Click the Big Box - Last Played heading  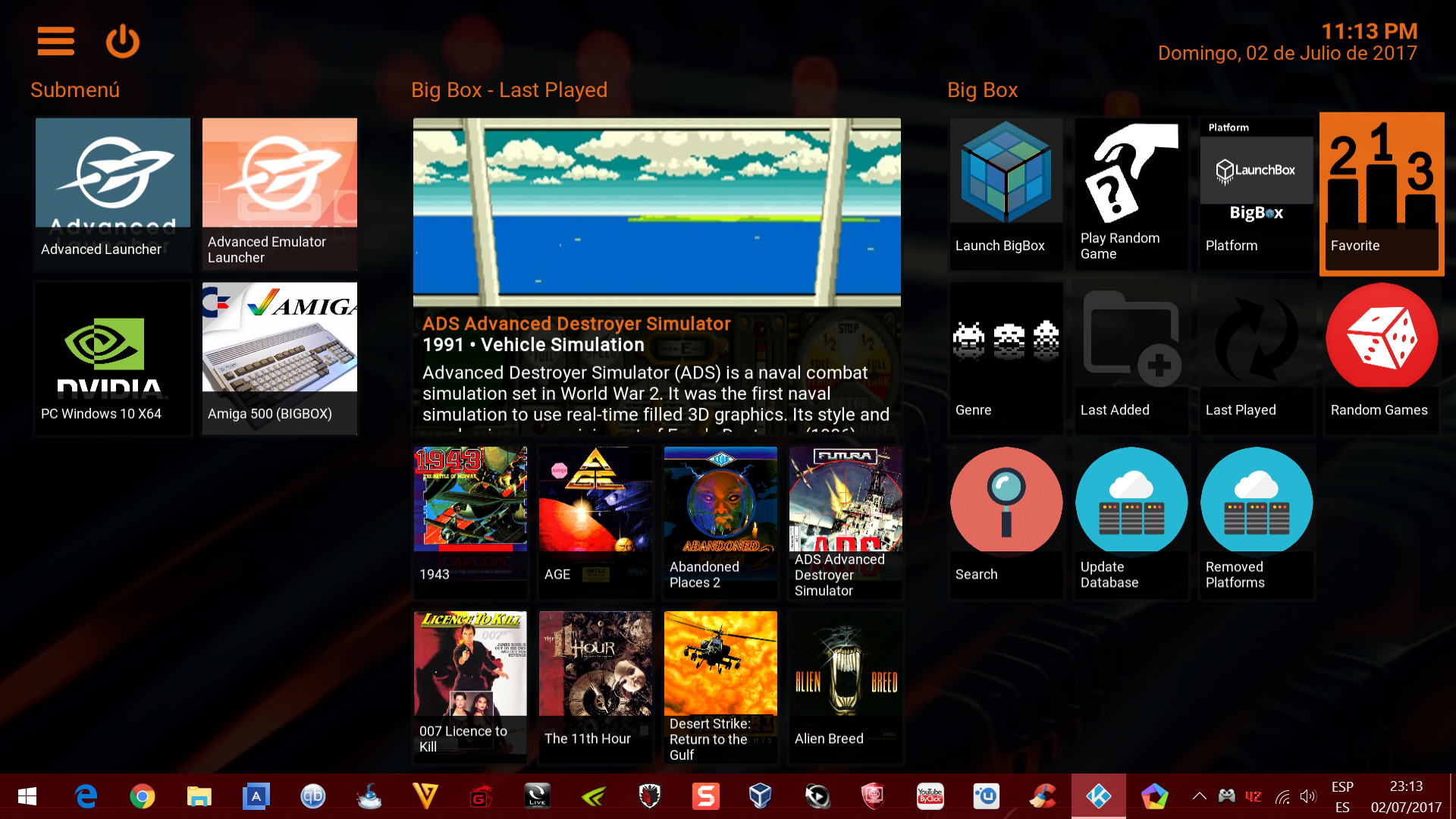point(509,90)
